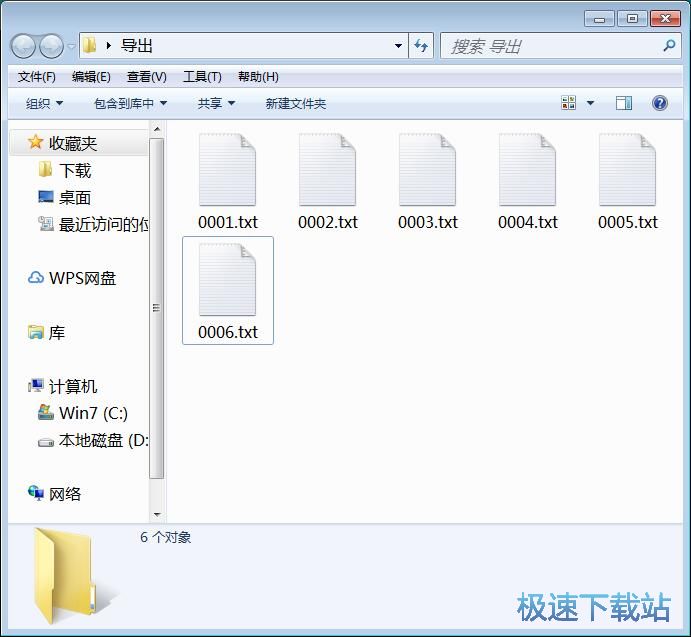Open the recent pages dropdown beside Forward

71,46
